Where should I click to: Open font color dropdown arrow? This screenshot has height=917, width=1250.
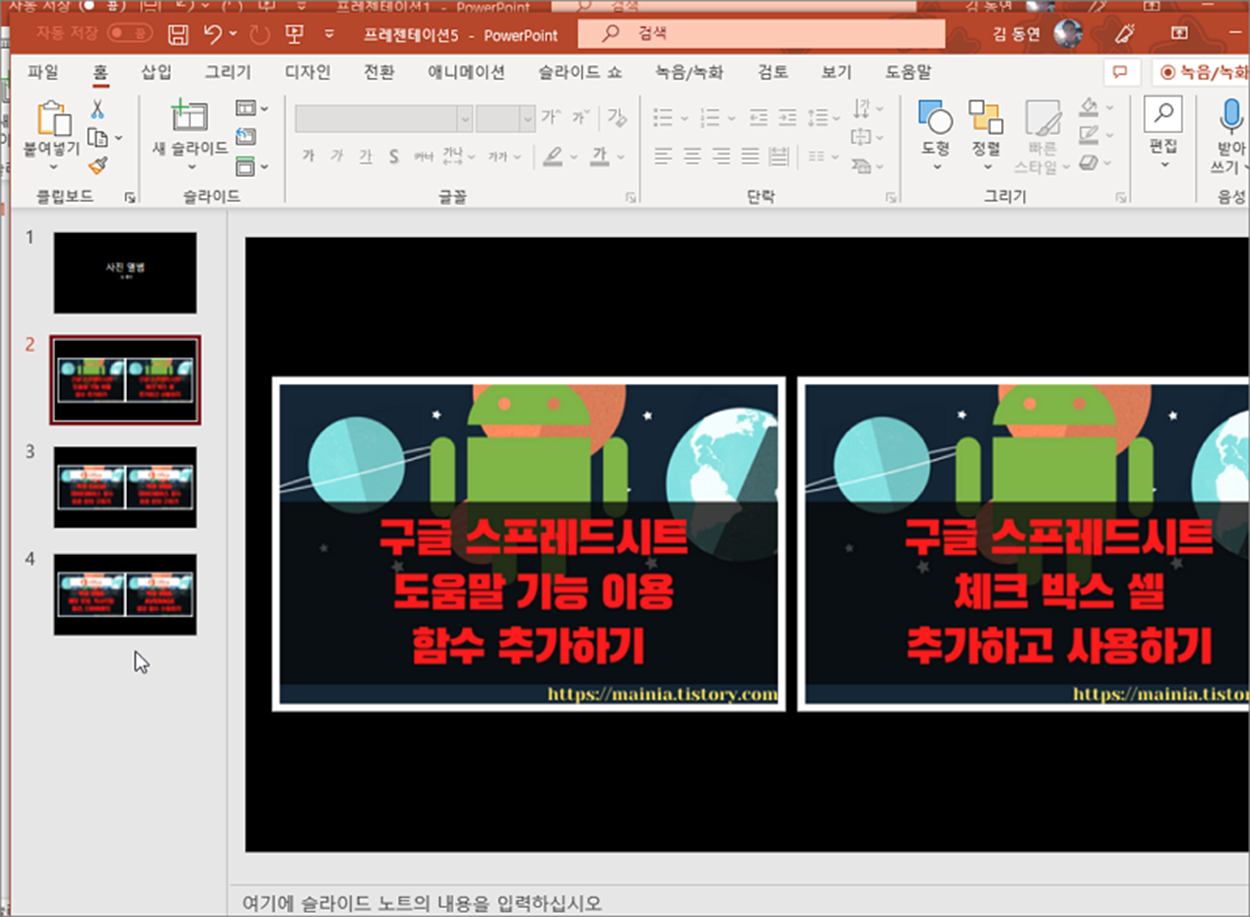point(621,157)
